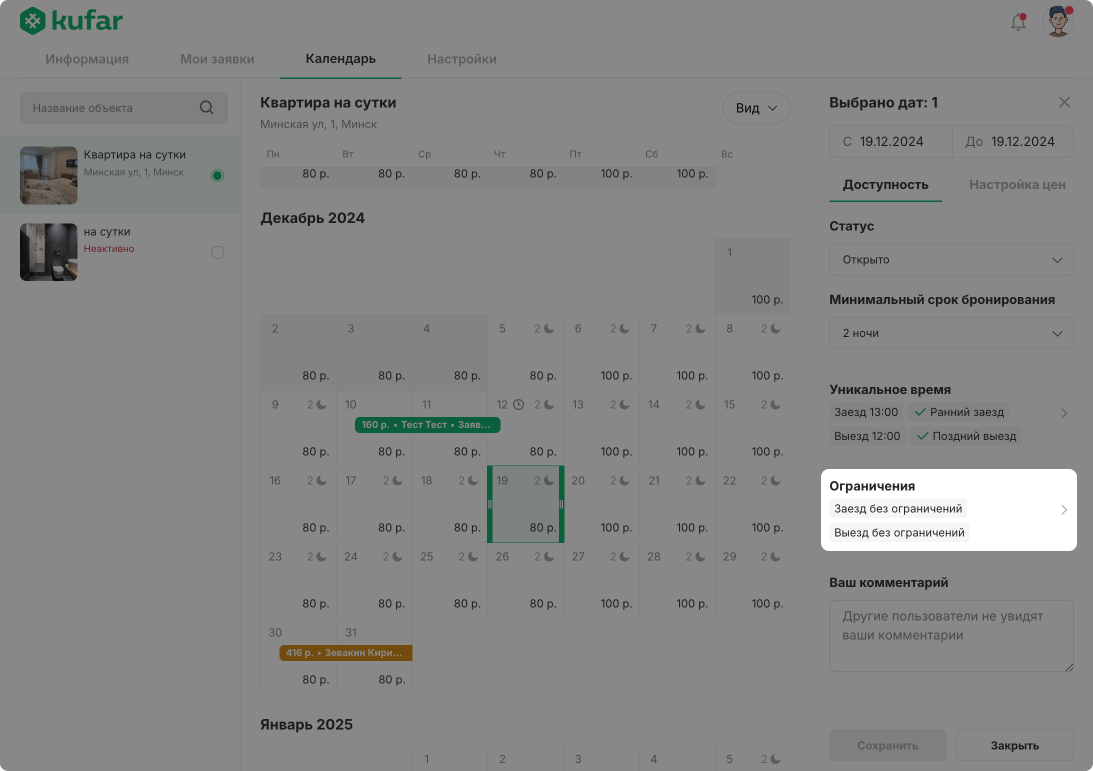1093x771 pixels.
Task: Open the user profile avatar
Action: (x=1057, y=21)
